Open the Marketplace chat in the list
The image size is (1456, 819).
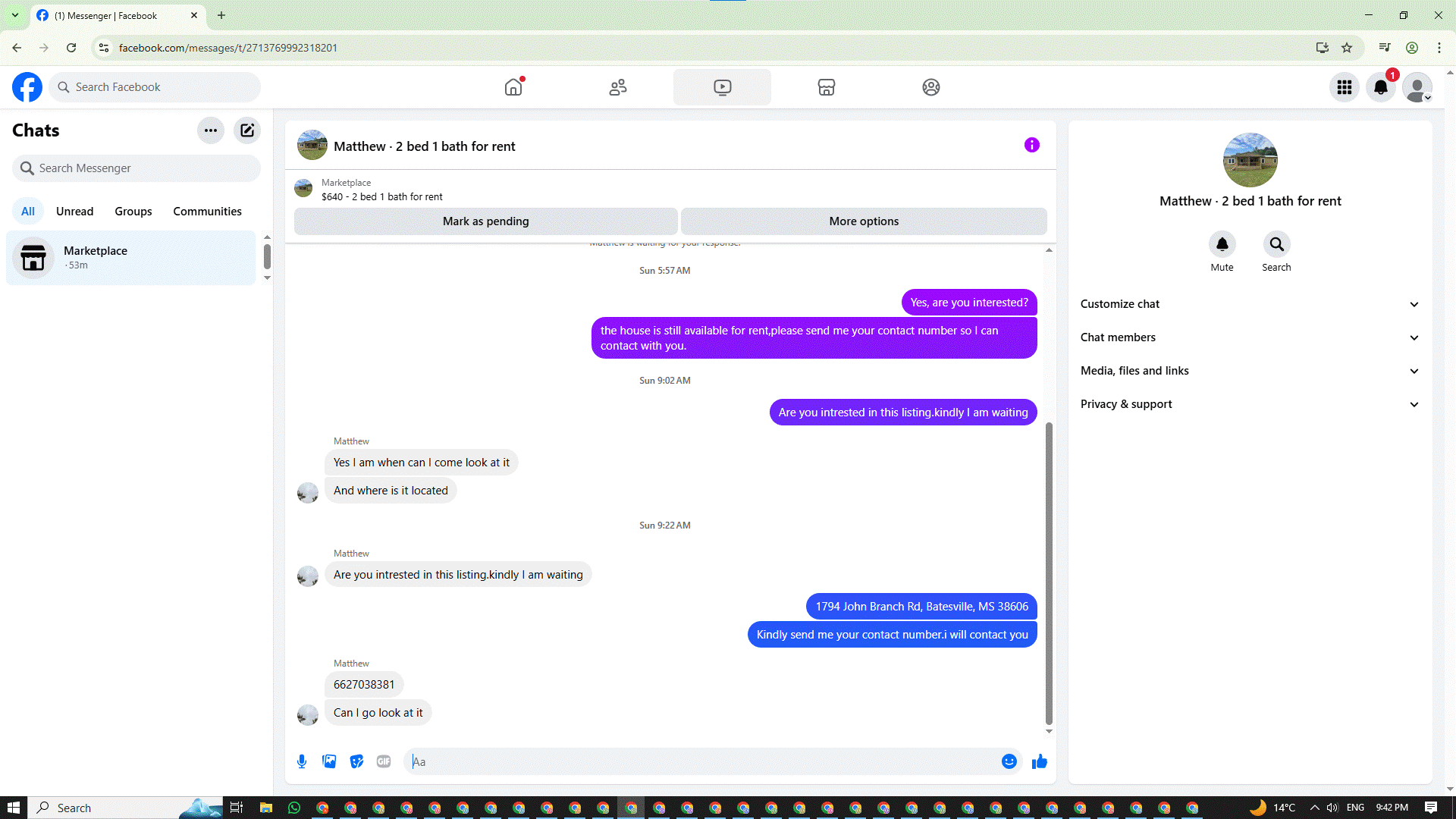(x=131, y=258)
